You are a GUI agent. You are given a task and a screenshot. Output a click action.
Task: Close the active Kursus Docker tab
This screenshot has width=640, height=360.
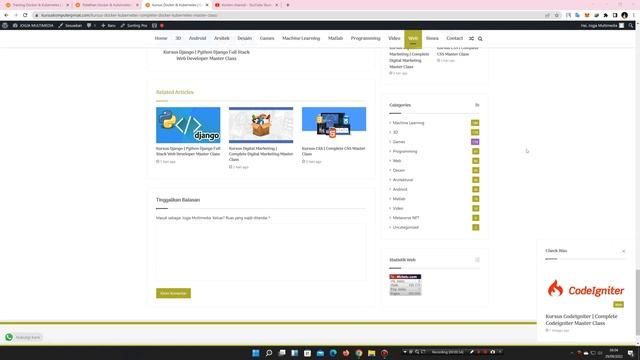[207, 5]
